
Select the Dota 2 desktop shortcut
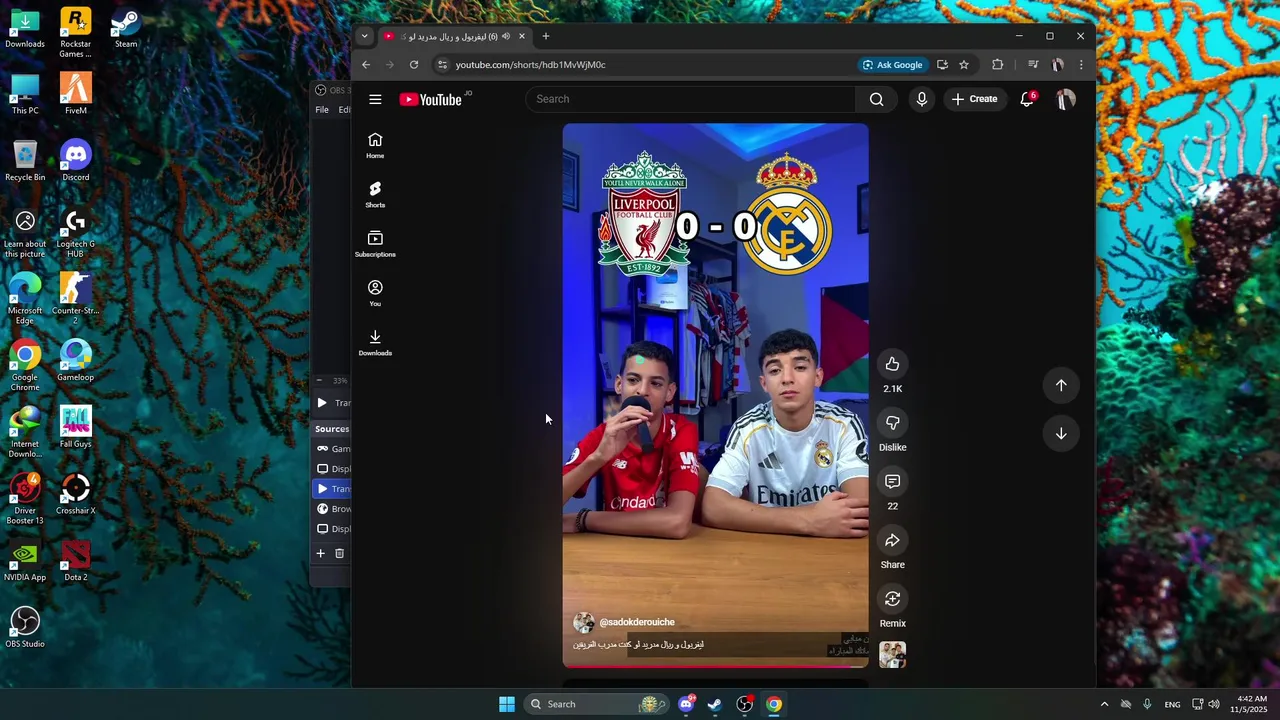76,561
